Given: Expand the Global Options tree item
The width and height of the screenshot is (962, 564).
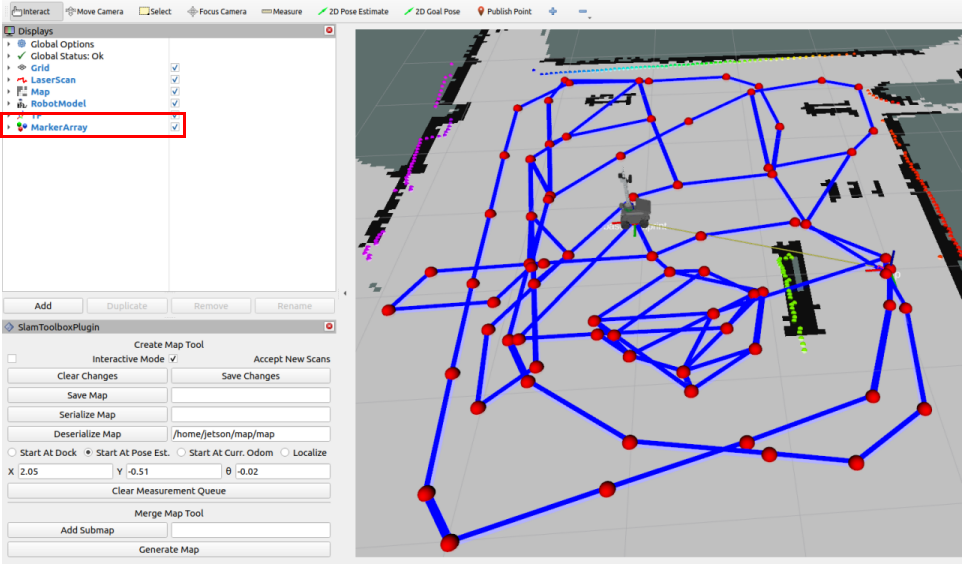Looking at the screenshot, I should pyautogui.click(x=9, y=44).
